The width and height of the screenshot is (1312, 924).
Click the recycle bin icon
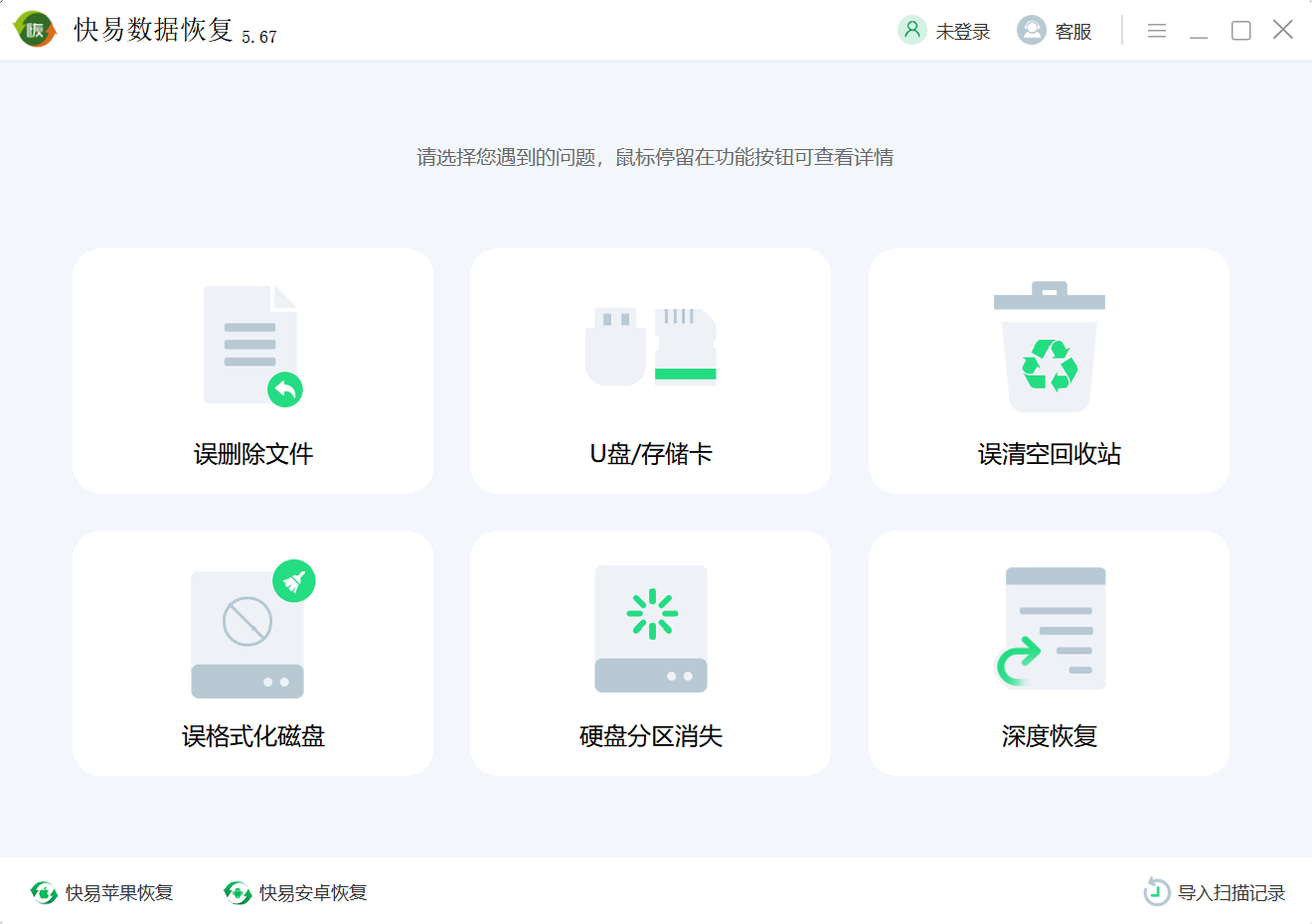[1049, 346]
